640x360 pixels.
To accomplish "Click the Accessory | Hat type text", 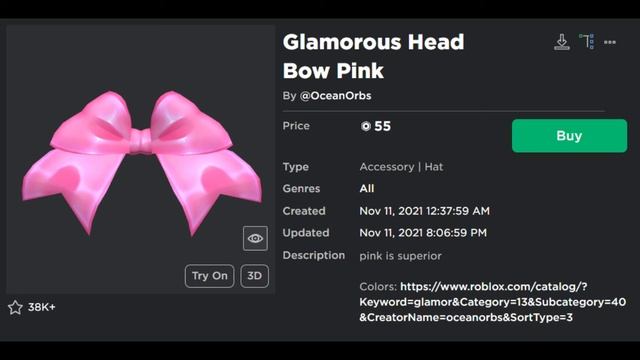I will (401, 167).
